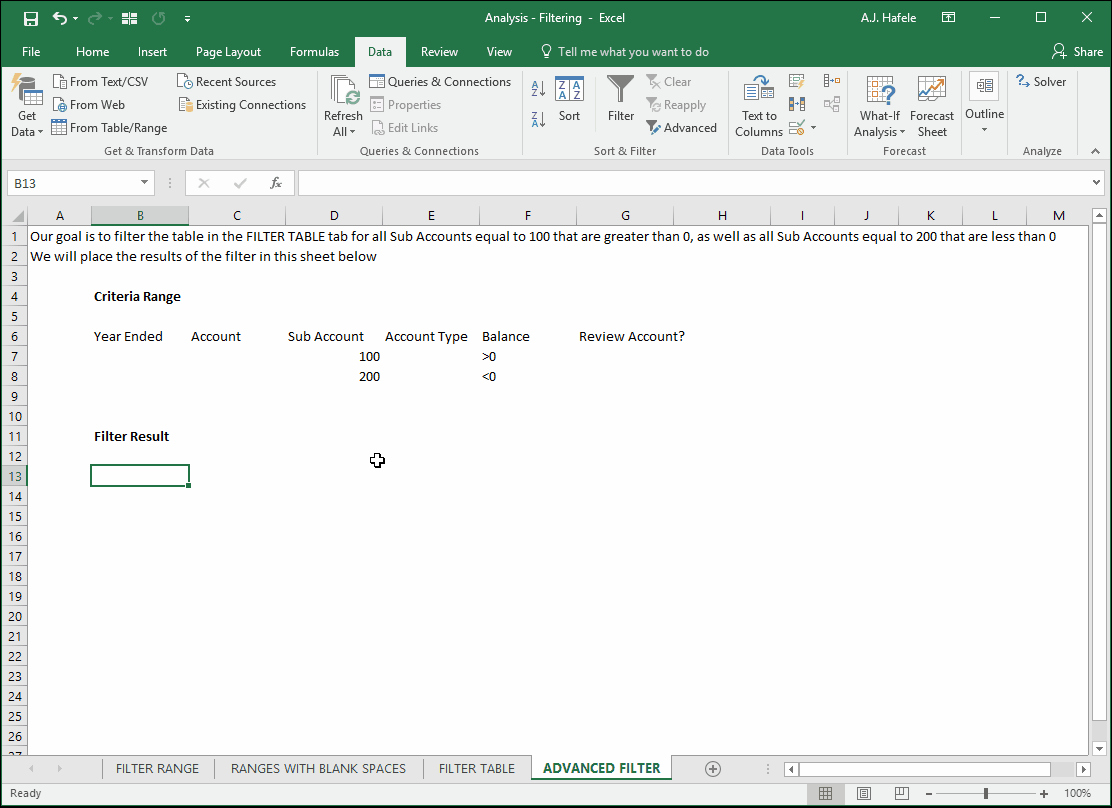Switch to Normal view
The width and height of the screenshot is (1112, 808).
click(825, 793)
